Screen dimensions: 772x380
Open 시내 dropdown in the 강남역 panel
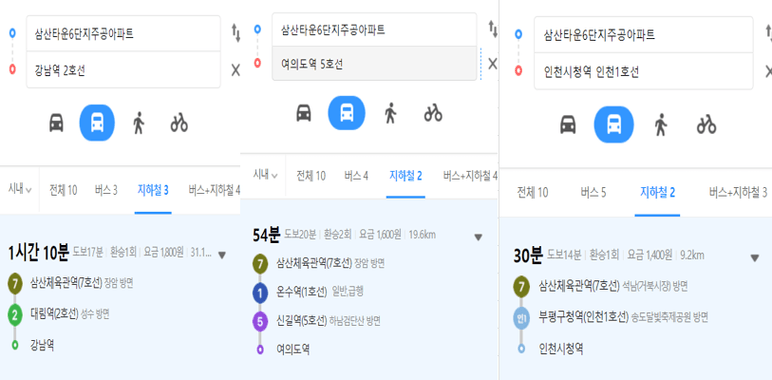pyautogui.click(x=20, y=190)
